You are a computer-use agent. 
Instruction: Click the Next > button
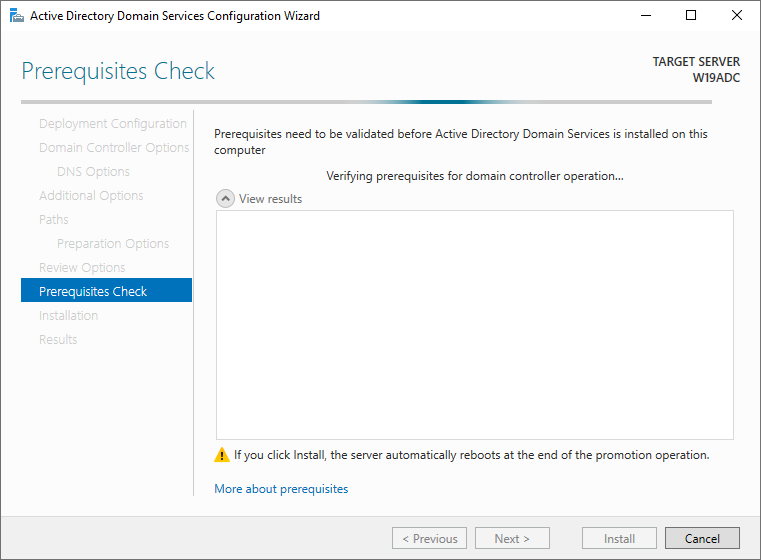click(512, 538)
